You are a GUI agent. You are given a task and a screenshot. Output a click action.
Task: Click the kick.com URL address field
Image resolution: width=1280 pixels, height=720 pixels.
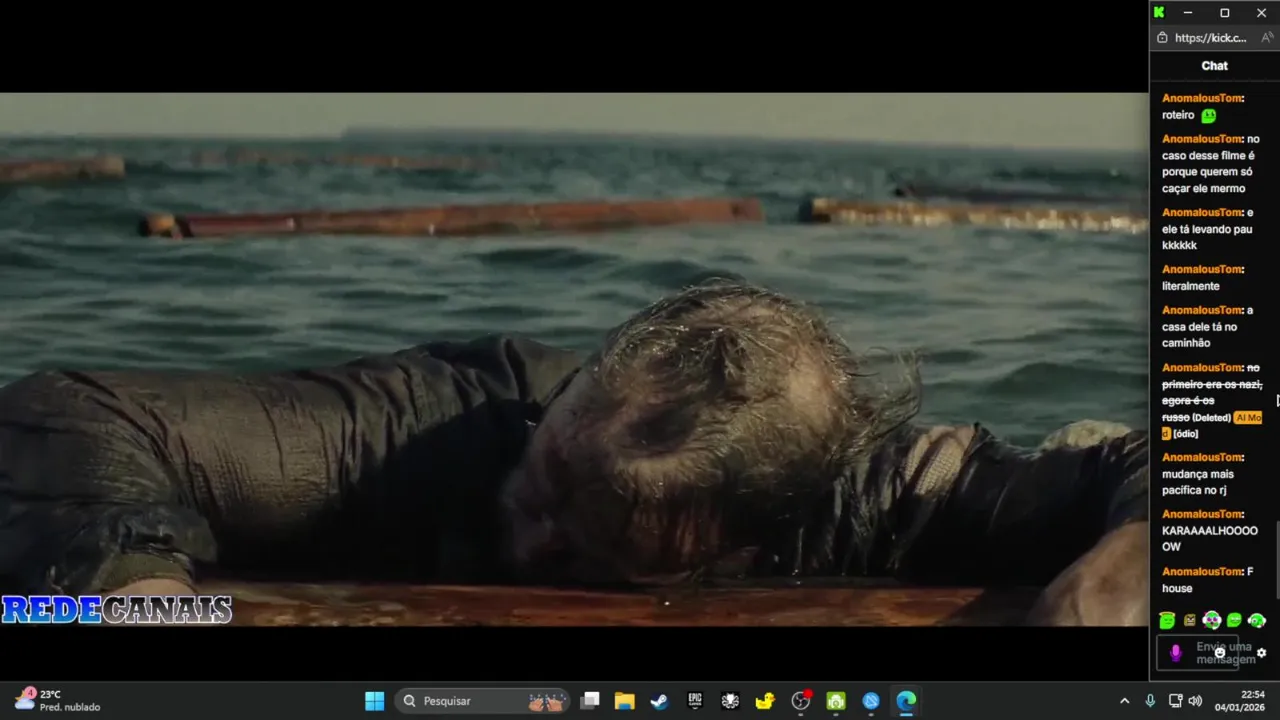(1210, 38)
